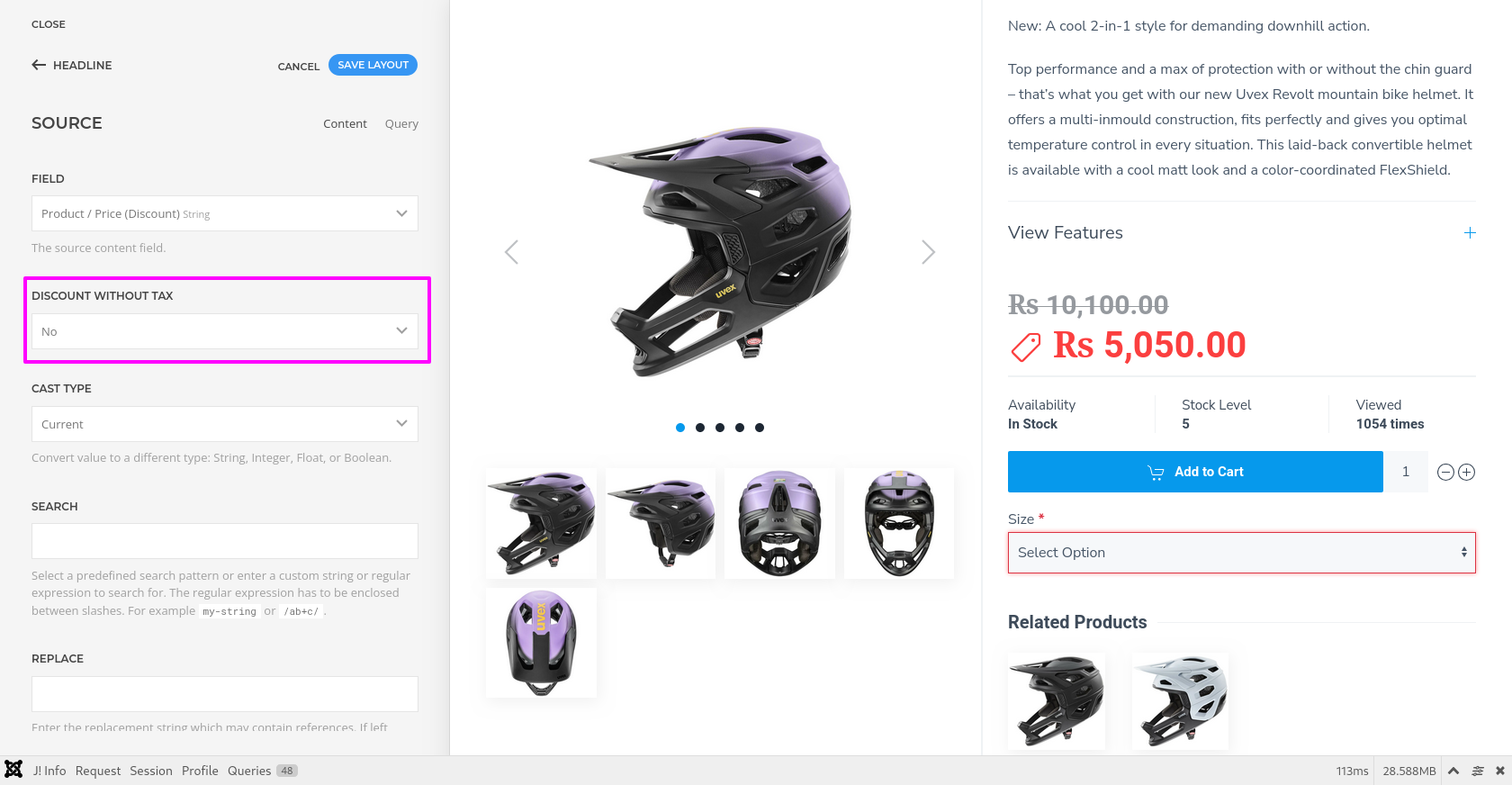The width and height of the screenshot is (1512, 785).
Task: Open the Field source dropdown
Action: click(x=225, y=213)
